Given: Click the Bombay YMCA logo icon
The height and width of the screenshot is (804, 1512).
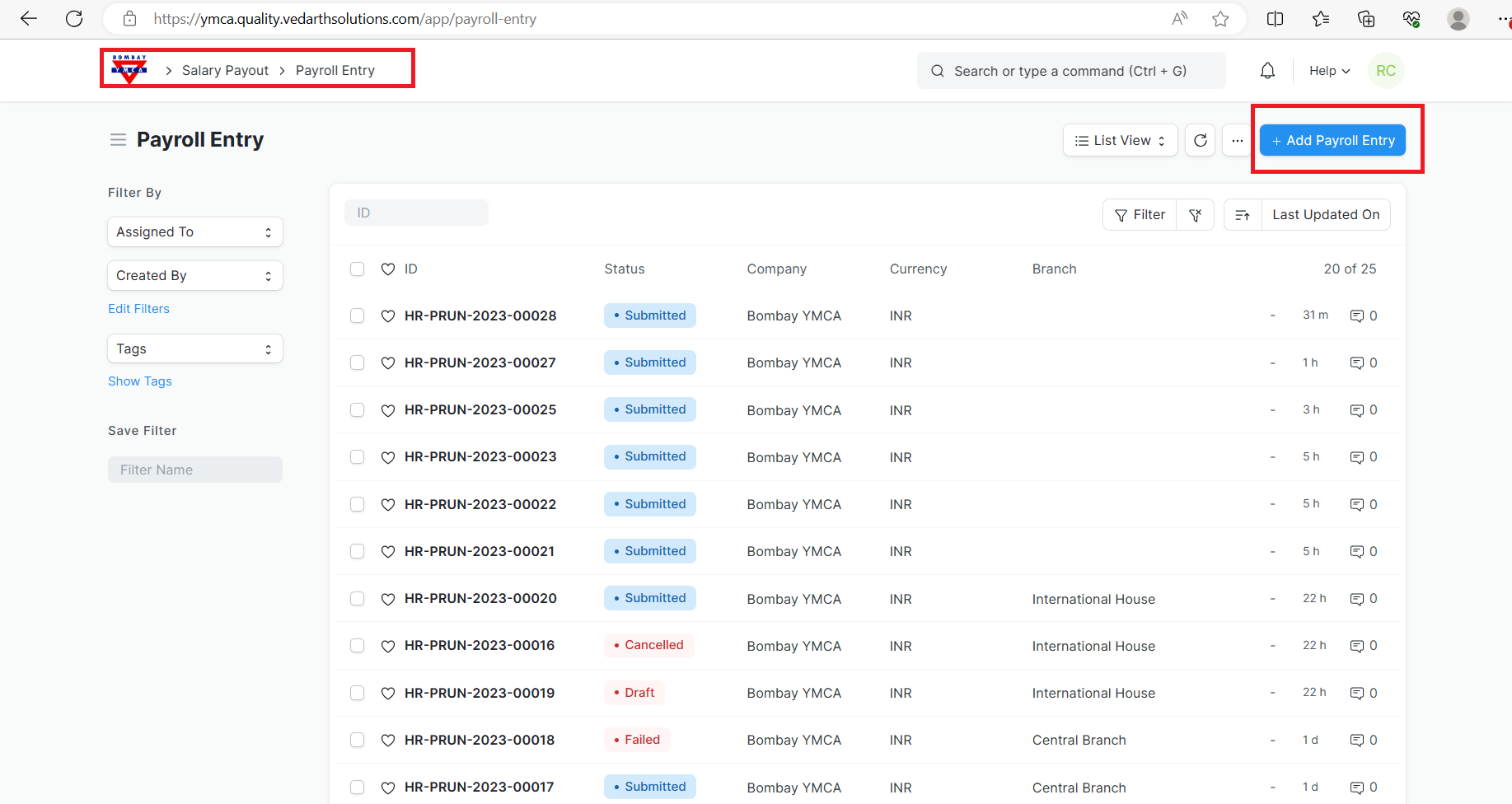Looking at the screenshot, I should [129, 70].
